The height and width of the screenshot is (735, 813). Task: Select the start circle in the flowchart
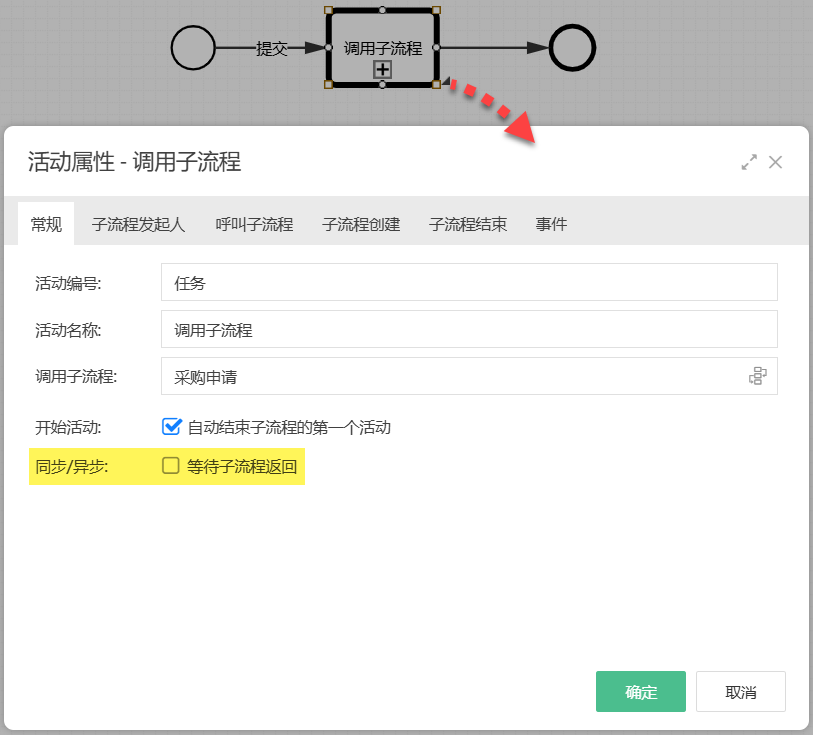tap(193, 46)
